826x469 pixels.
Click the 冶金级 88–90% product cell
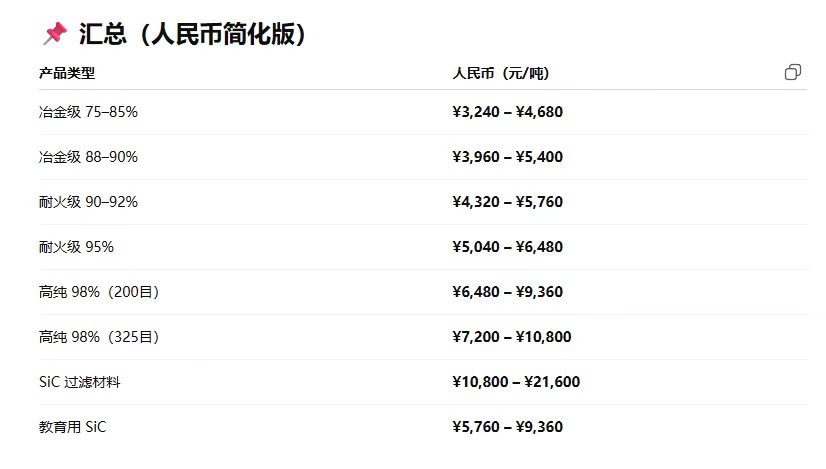coord(88,157)
